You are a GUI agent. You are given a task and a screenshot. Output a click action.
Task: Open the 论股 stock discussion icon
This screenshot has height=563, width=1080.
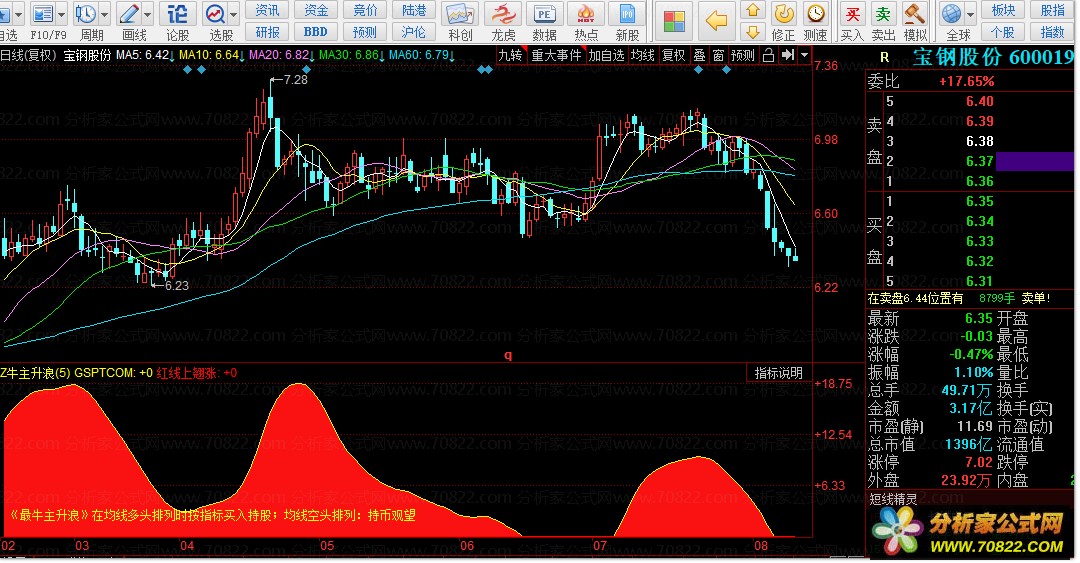(x=177, y=14)
